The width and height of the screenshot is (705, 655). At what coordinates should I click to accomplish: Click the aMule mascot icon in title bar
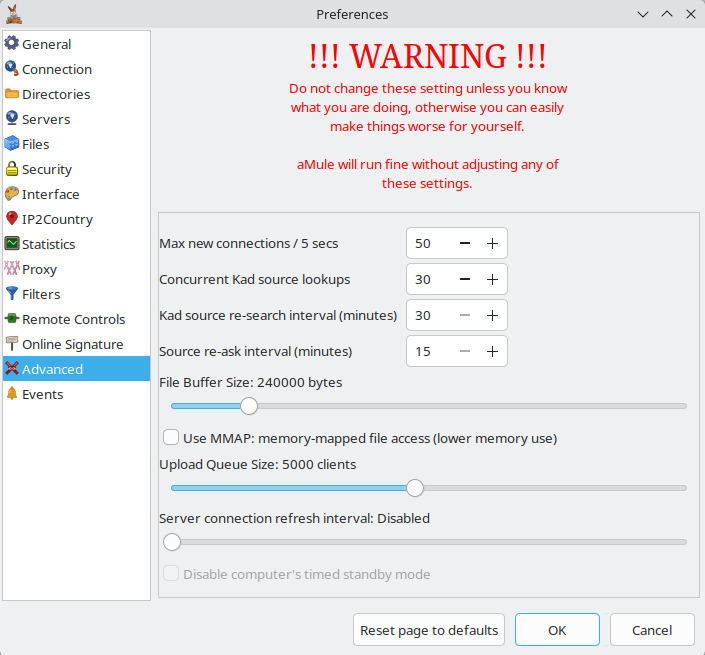14,14
